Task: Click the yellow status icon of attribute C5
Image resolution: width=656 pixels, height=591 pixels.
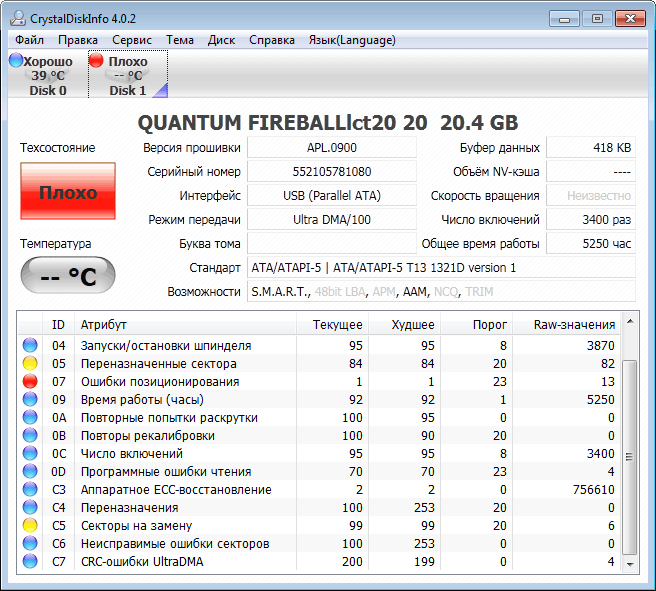Action: point(30,525)
